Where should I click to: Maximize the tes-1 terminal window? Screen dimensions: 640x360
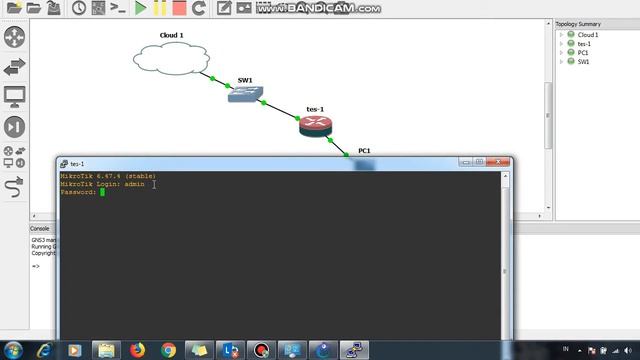(479, 162)
